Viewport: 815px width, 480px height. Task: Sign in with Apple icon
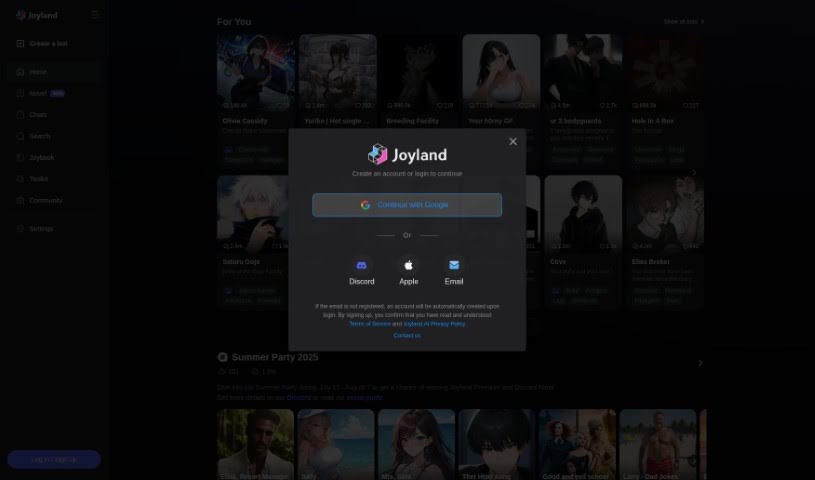409,265
